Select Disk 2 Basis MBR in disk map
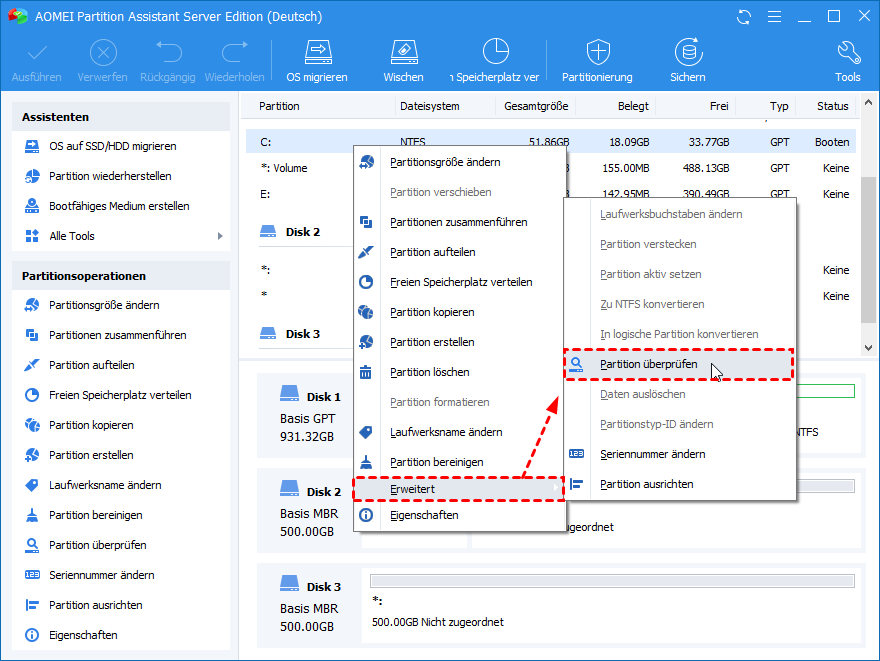 310,512
